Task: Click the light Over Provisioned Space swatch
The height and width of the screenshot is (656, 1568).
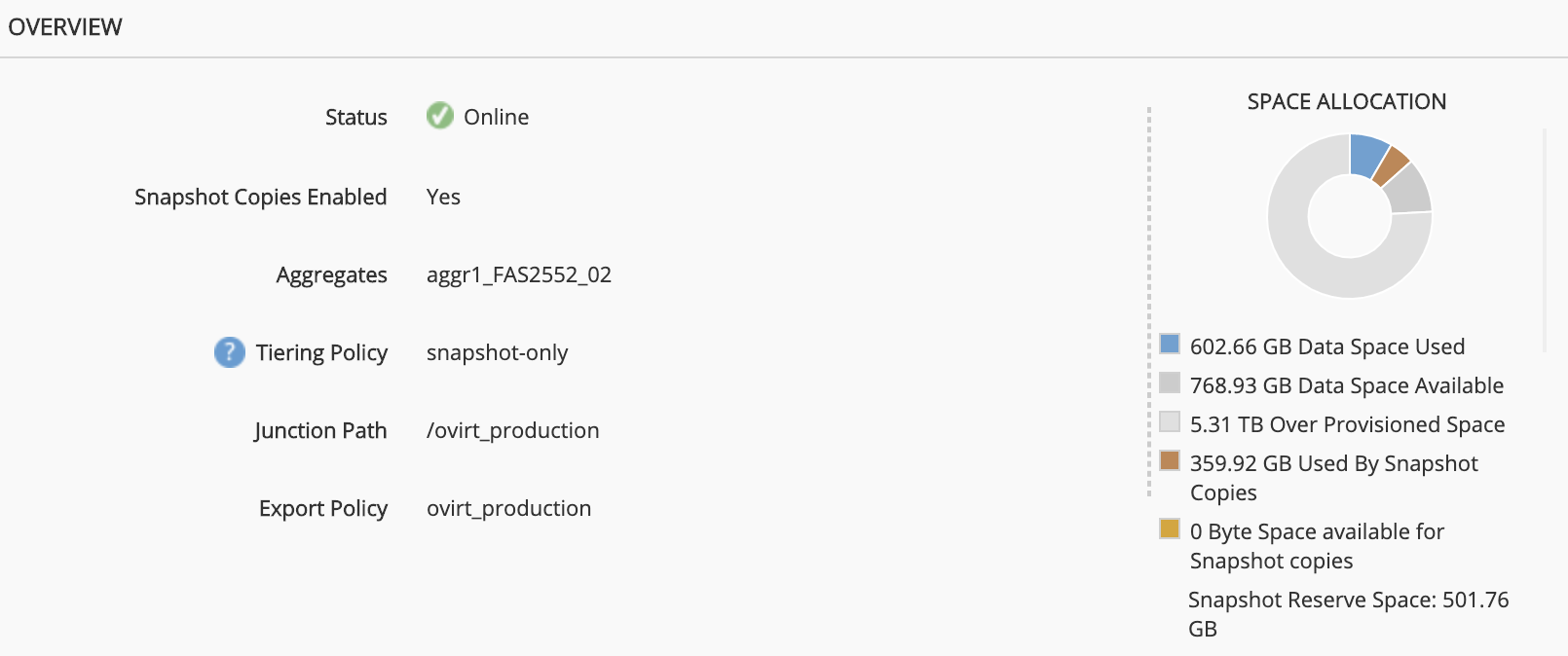Action: click(1170, 421)
